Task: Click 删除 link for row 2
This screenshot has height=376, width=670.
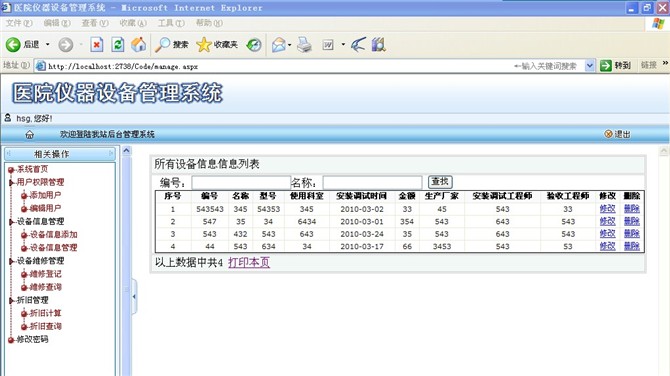Action: 632,221
